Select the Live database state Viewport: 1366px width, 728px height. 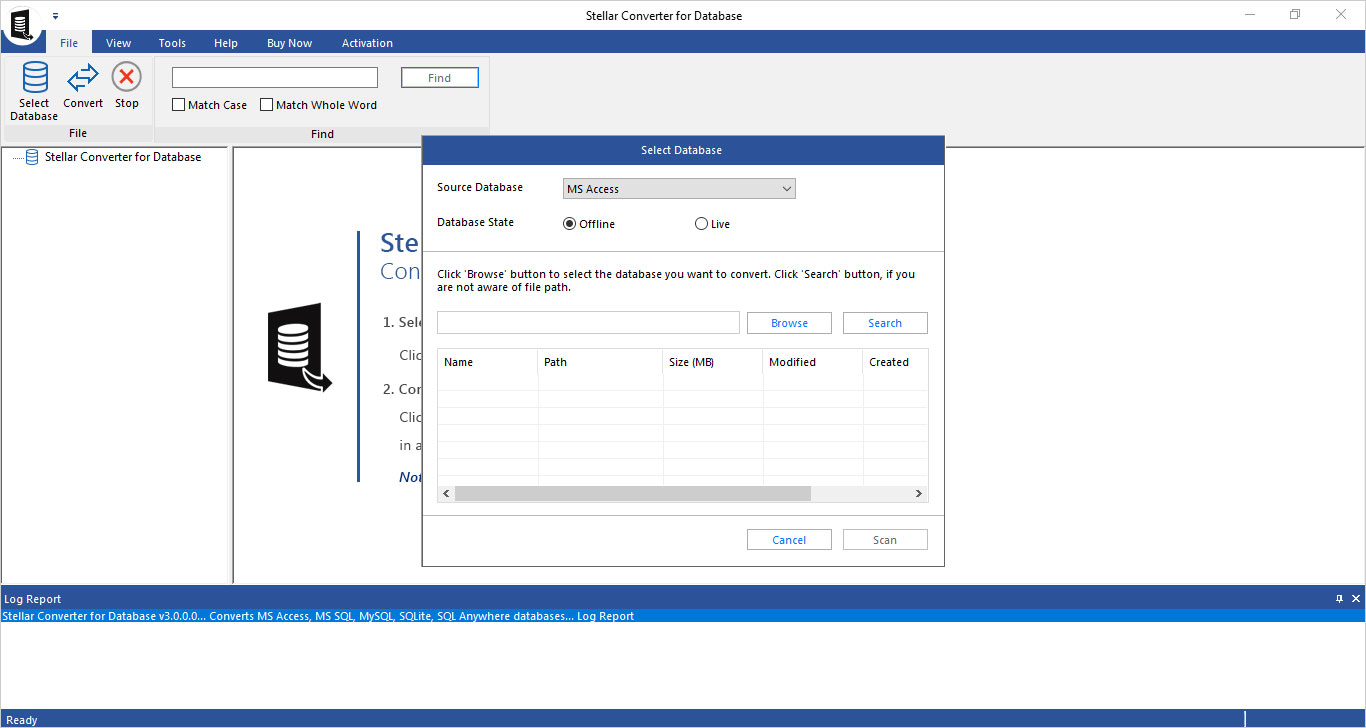point(701,223)
